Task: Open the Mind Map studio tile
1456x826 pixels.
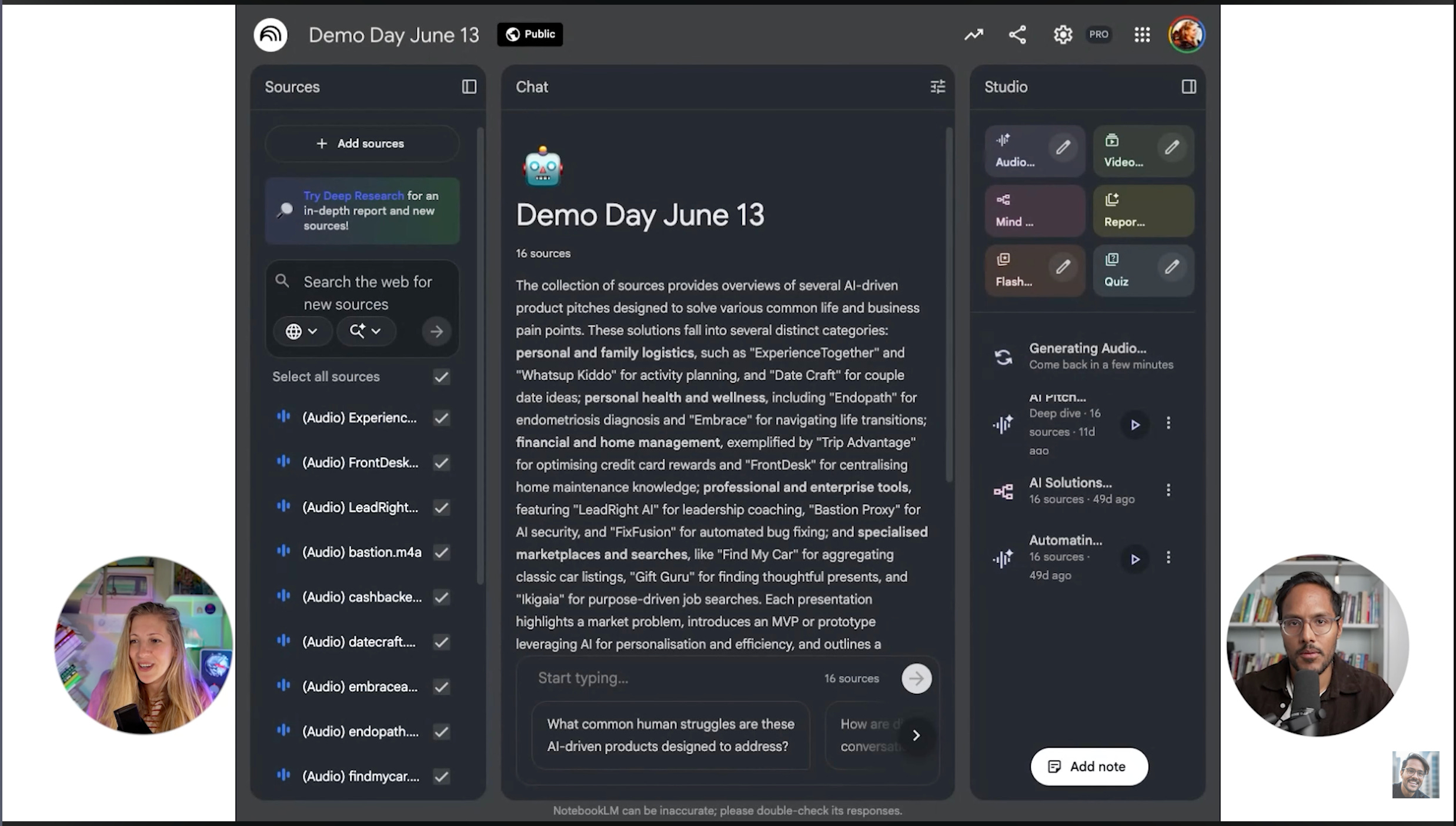Action: point(1034,211)
